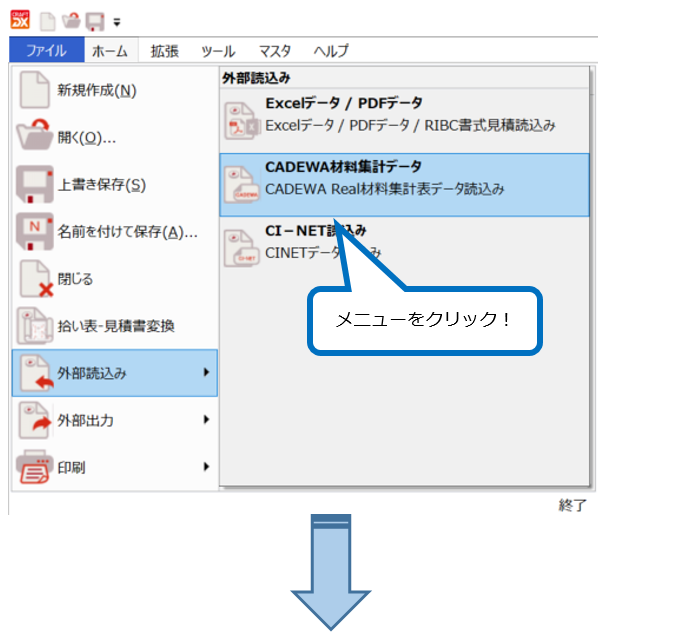This screenshot has height=642, width=694.
Task: Click the 新規作成 page icon
Action: 35,91
